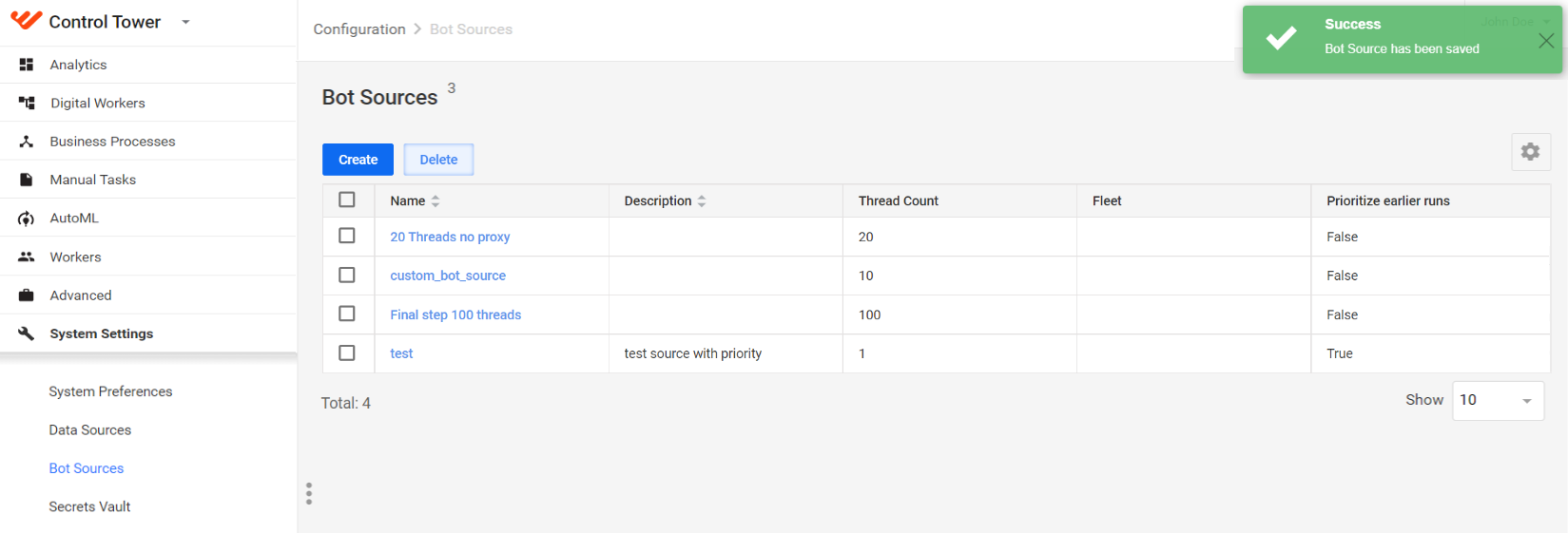The image size is (1568, 533).
Task: Click the Advanced briefcase icon
Action: pos(27,295)
